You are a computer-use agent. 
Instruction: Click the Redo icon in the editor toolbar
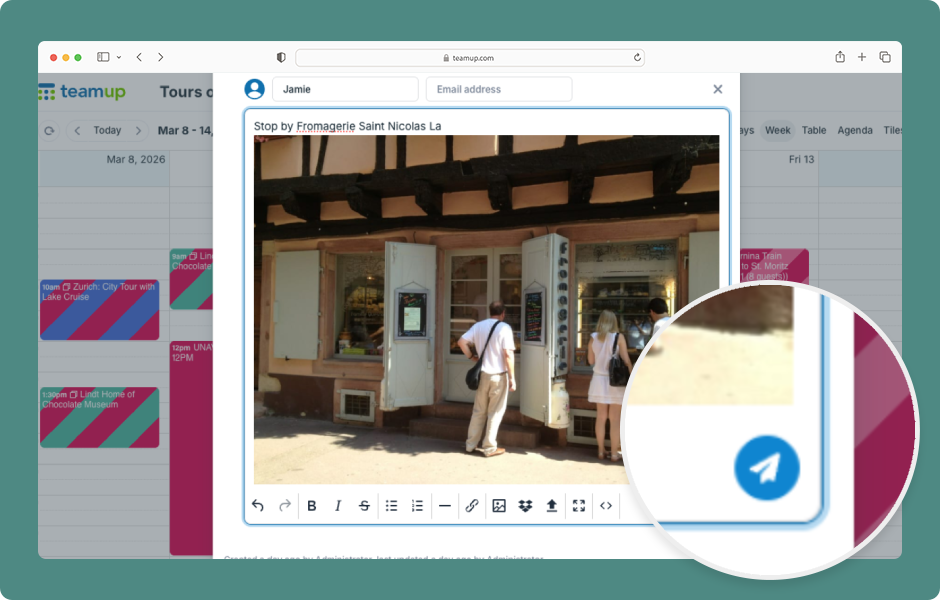[284, 505]
